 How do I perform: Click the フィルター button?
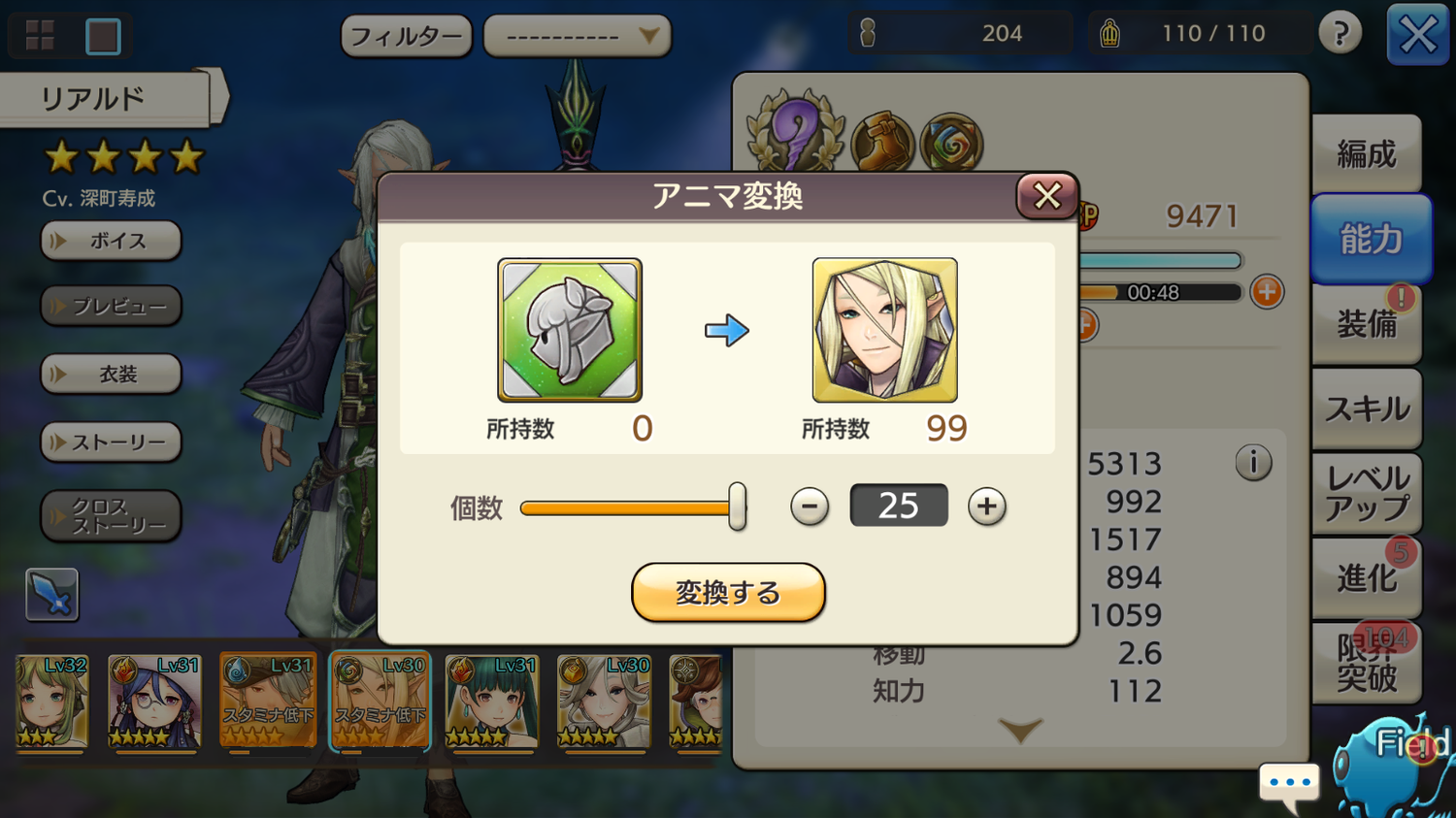406,36
